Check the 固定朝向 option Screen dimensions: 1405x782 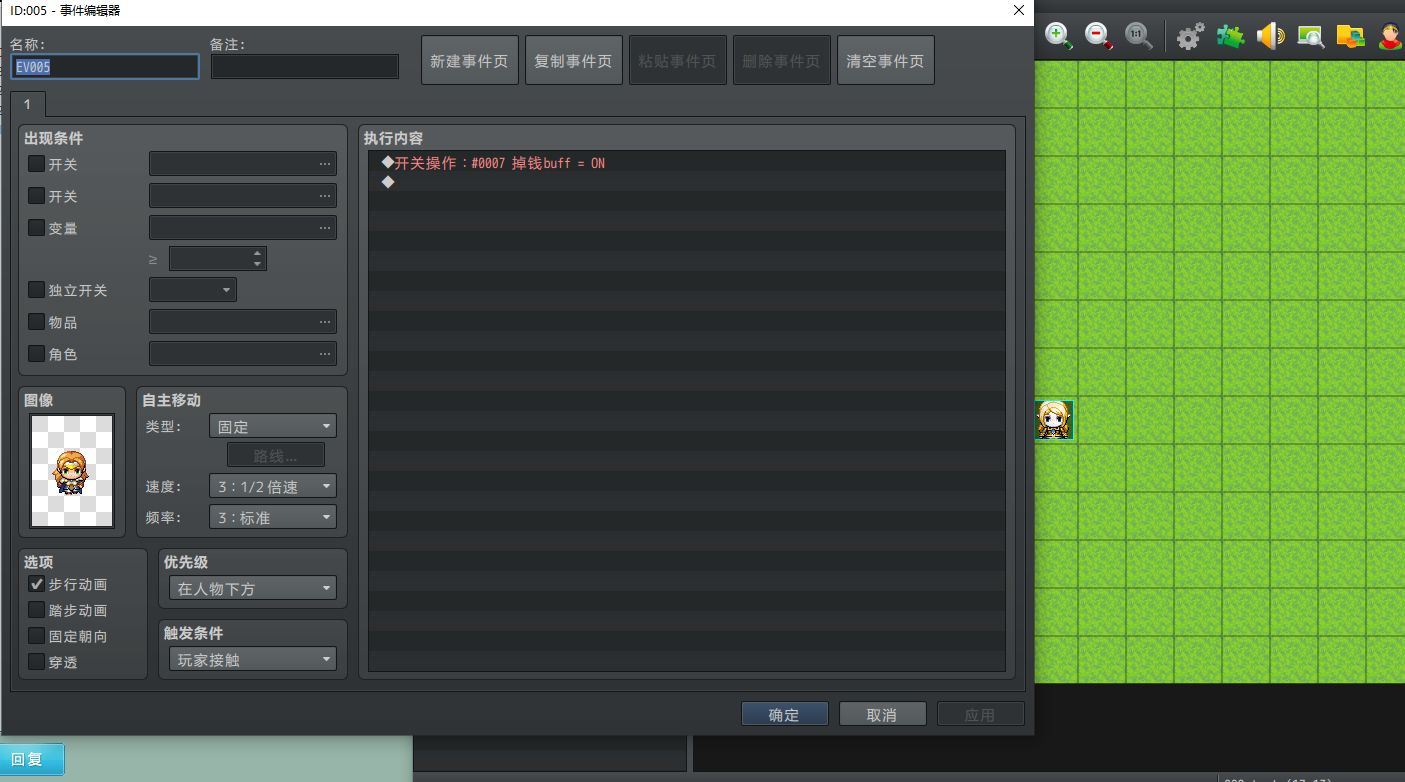[x=36, y=636]
